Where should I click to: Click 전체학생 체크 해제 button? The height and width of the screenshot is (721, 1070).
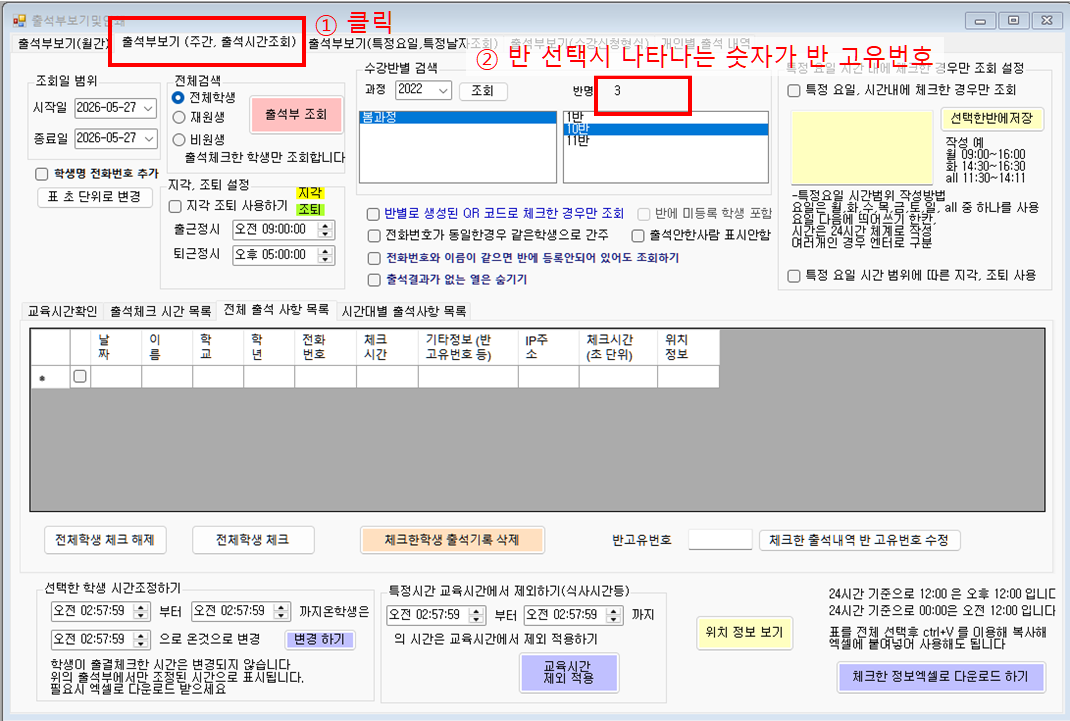105,540
